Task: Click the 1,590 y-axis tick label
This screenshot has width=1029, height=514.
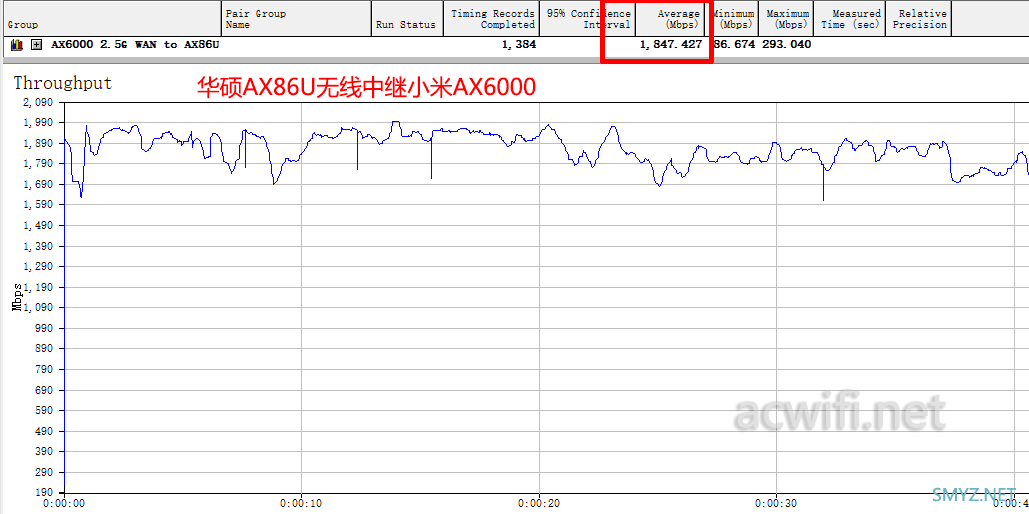Action: (39, 205)
